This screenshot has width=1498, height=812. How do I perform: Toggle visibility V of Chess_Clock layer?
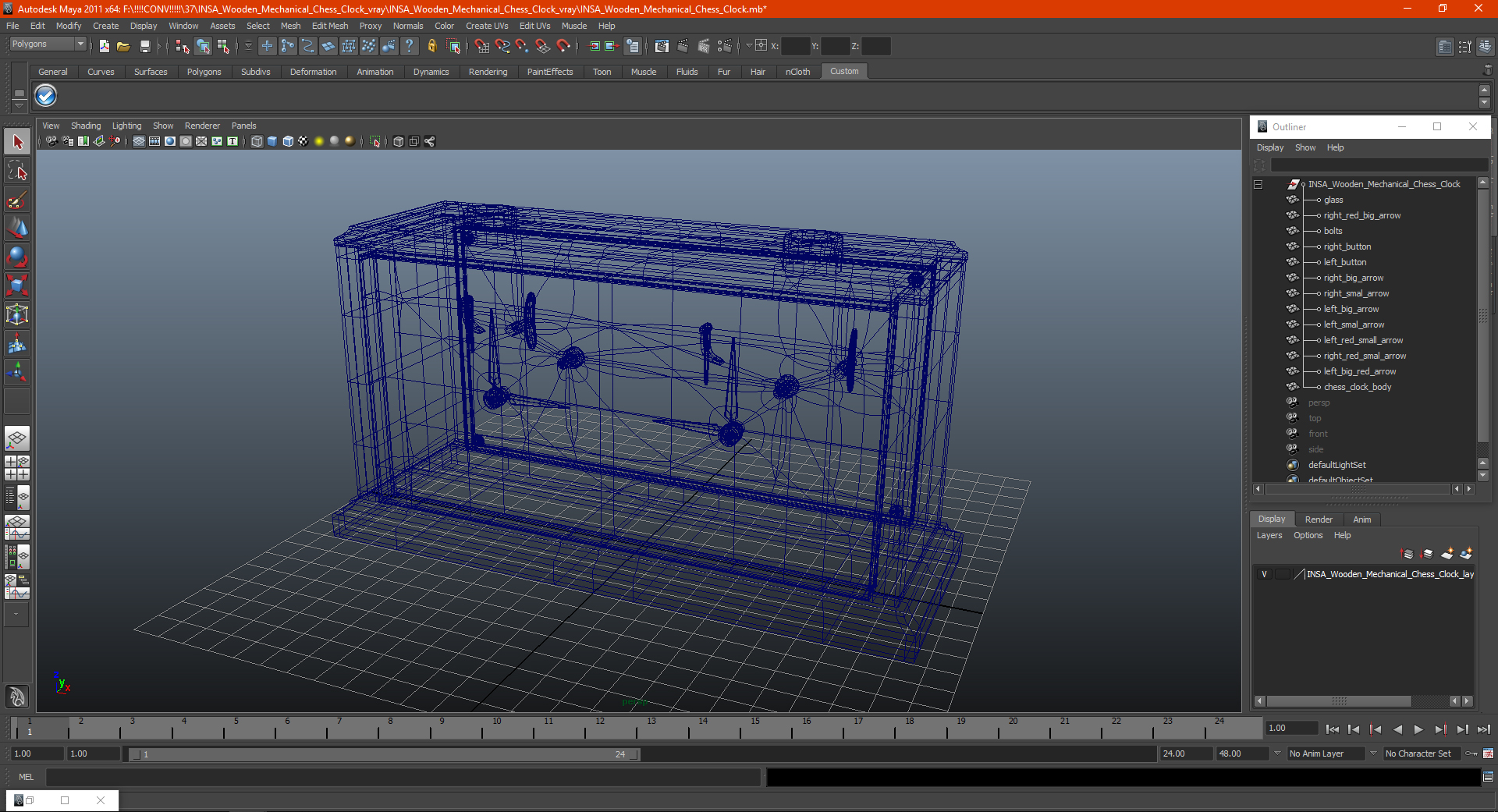pyautogui.click(x=1264, y=574)
